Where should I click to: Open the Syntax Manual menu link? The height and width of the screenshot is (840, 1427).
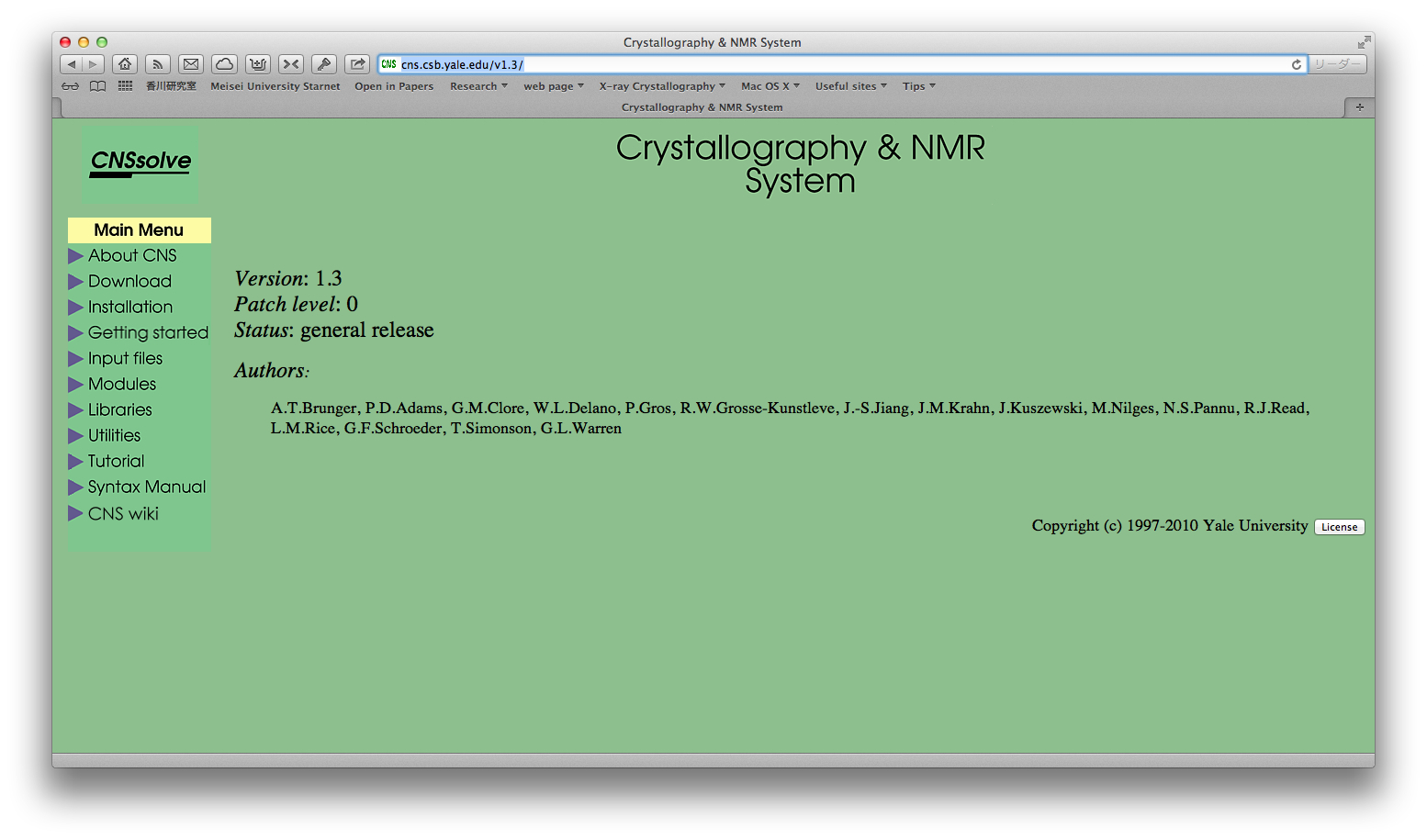pyautogui.click(x=147, y=487)
